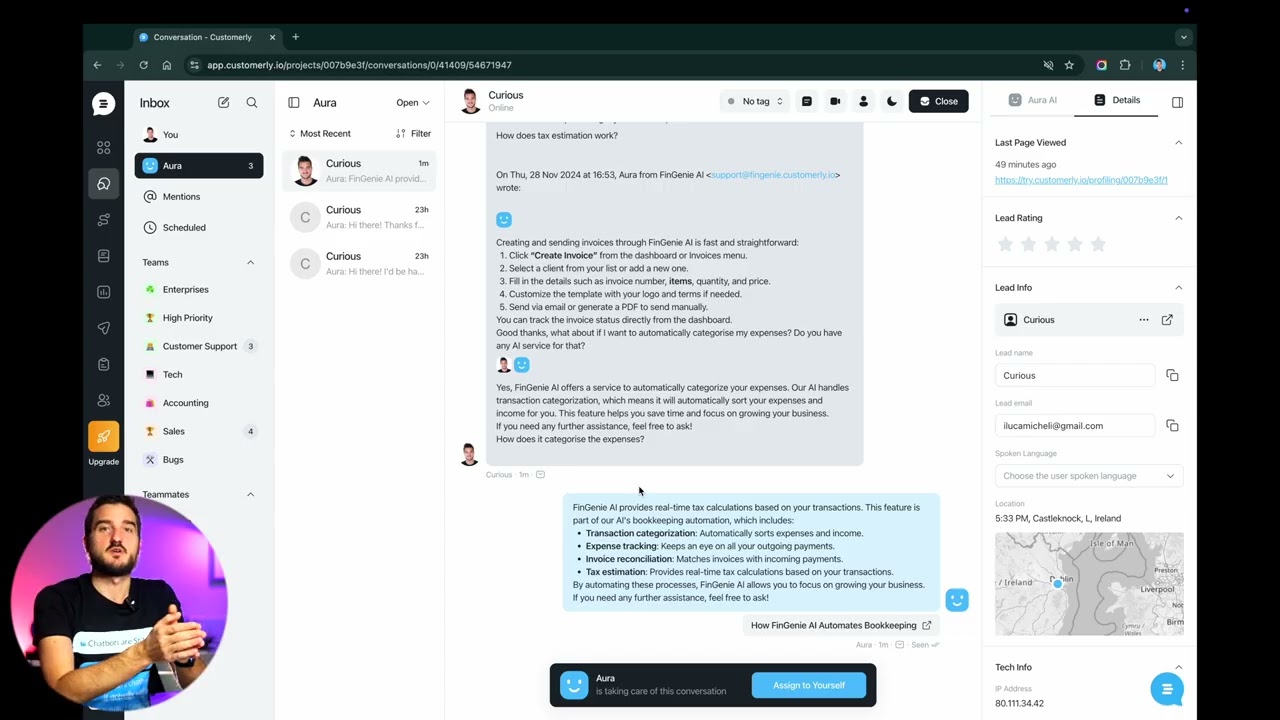Open the No tag dropdown
The image size is (1280, 720).
point(755,101)
